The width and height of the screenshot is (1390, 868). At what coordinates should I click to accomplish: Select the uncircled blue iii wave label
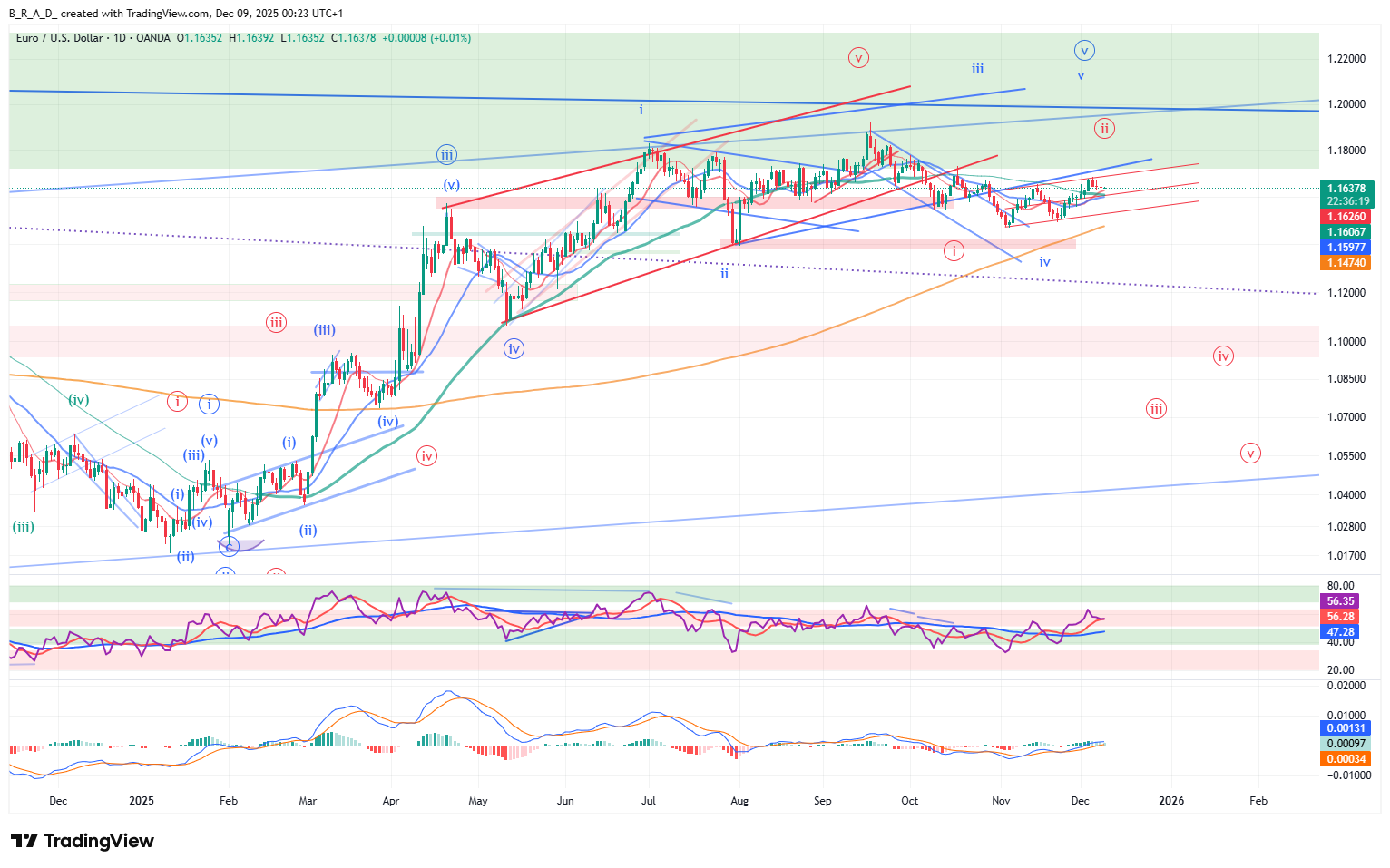pos(977,69)
